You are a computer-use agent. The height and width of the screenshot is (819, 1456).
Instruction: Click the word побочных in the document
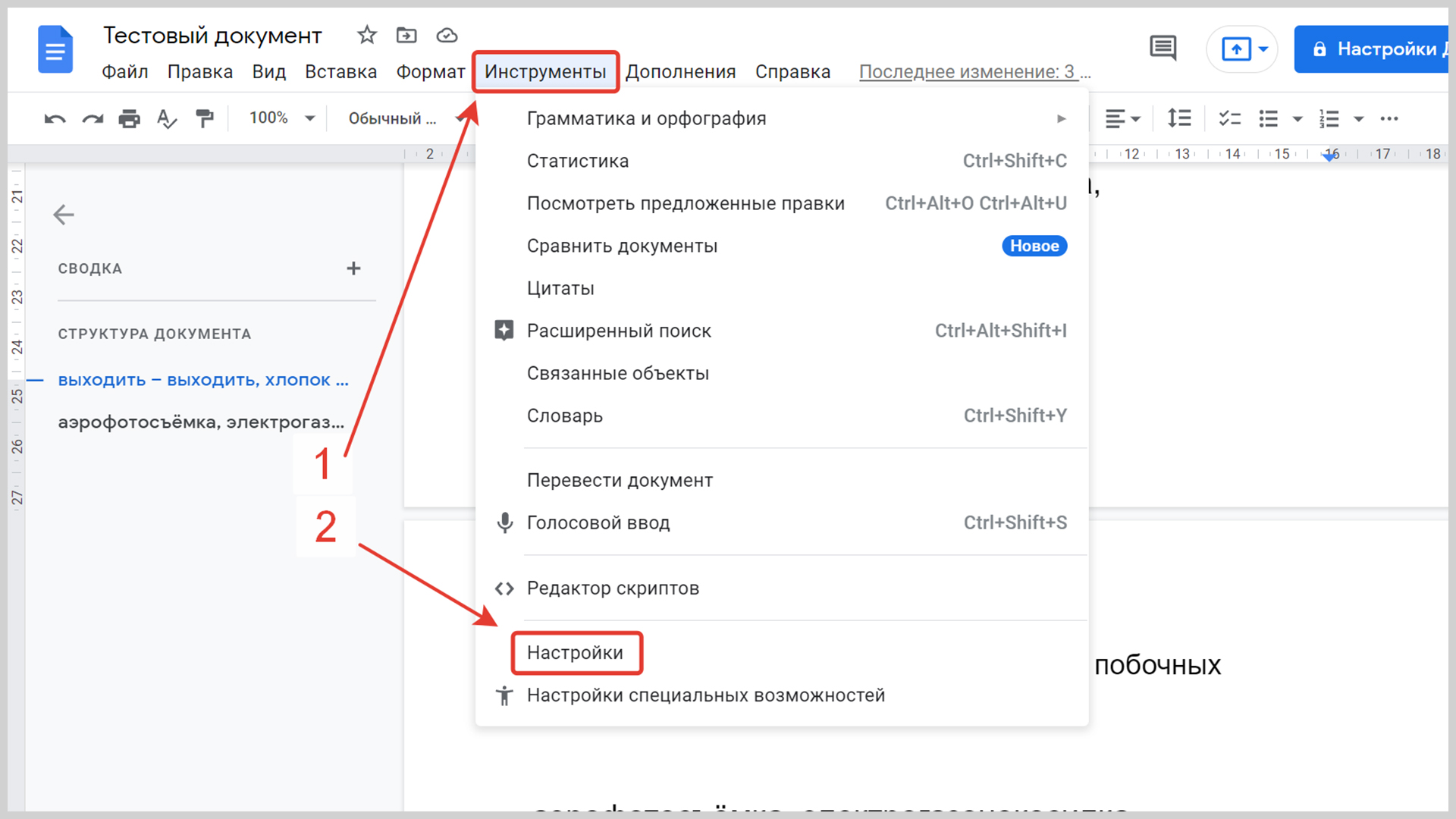pos(1157,665)
